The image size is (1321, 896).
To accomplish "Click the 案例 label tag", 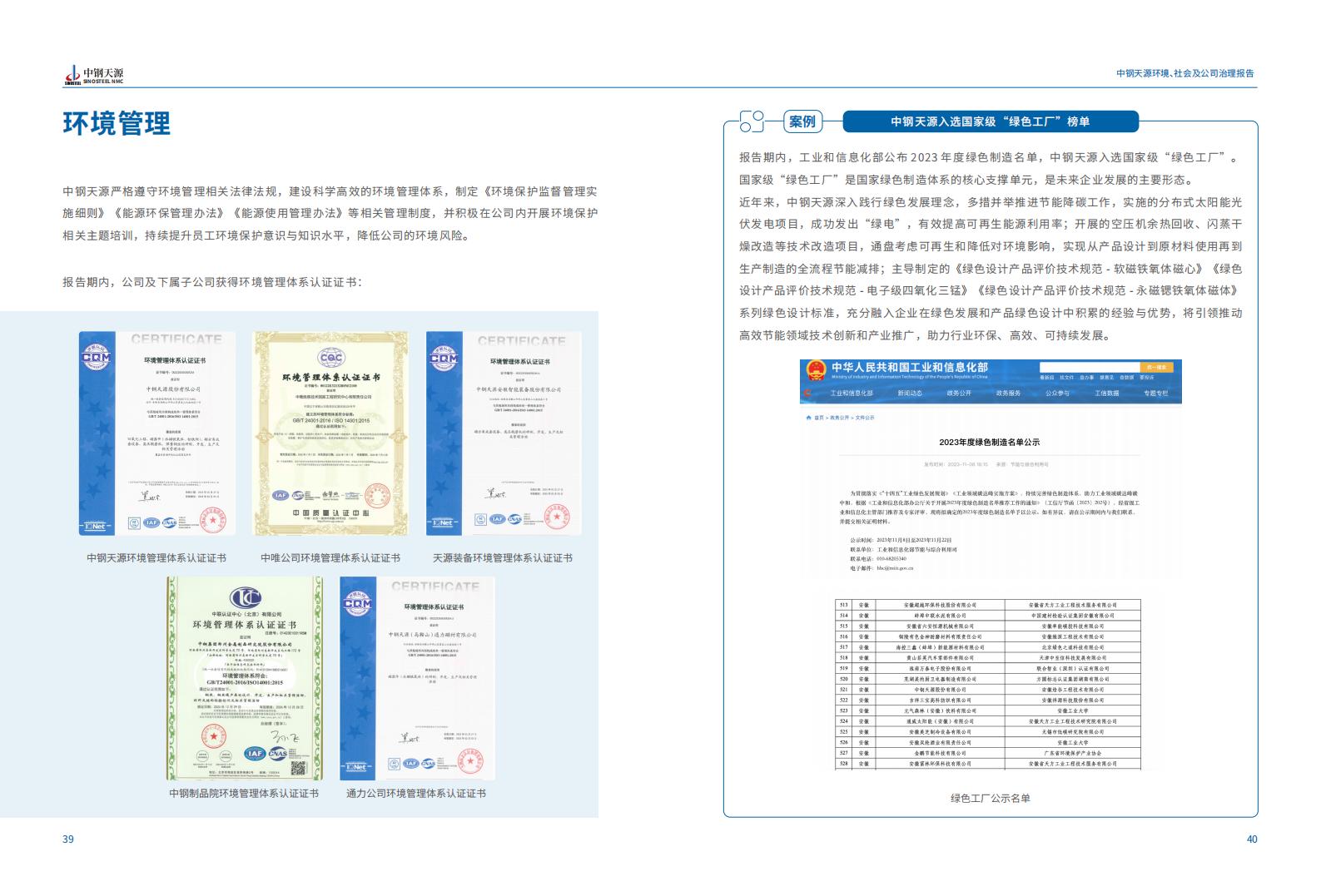I will [802, 121].
